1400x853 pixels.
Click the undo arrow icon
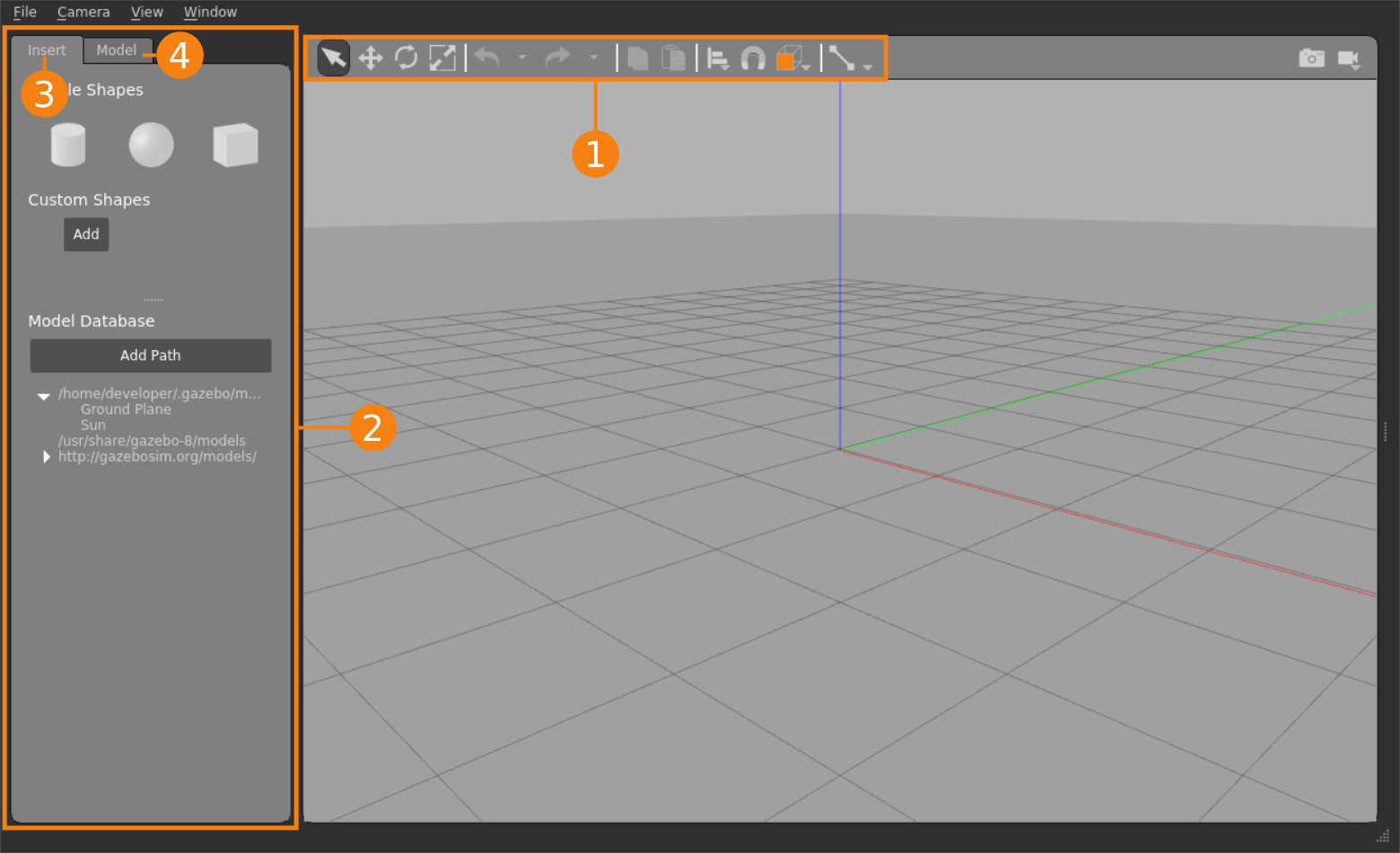point(487,58)
